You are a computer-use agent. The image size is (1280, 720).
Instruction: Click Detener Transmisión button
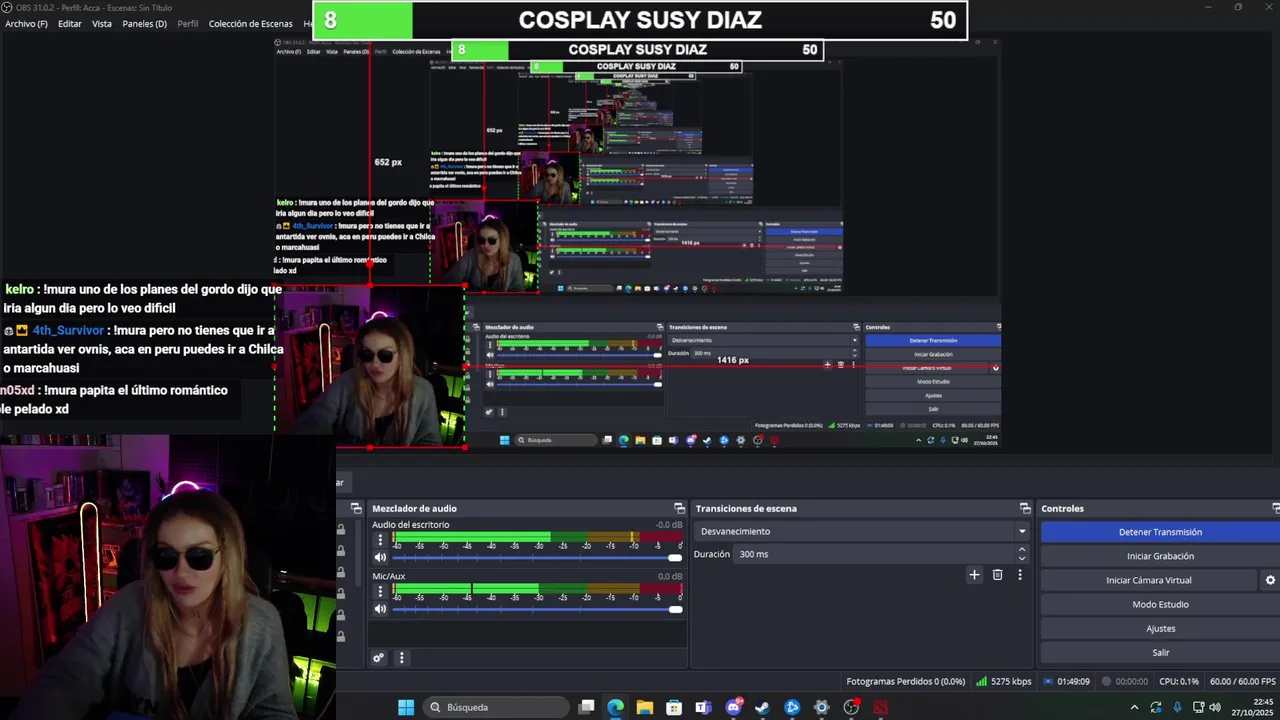[x=1160, y=532]
